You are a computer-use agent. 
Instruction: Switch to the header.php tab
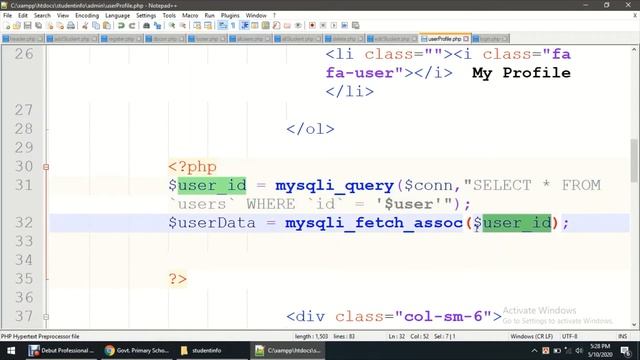[22, 39]
